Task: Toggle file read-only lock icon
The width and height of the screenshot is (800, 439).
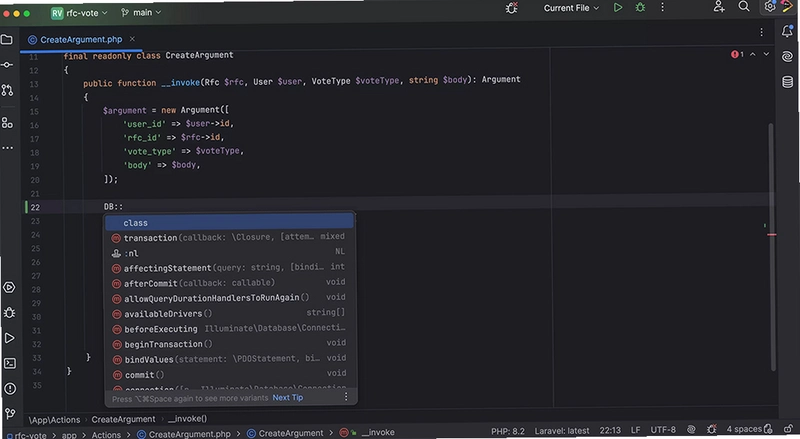Action: [x=788, y=429]
